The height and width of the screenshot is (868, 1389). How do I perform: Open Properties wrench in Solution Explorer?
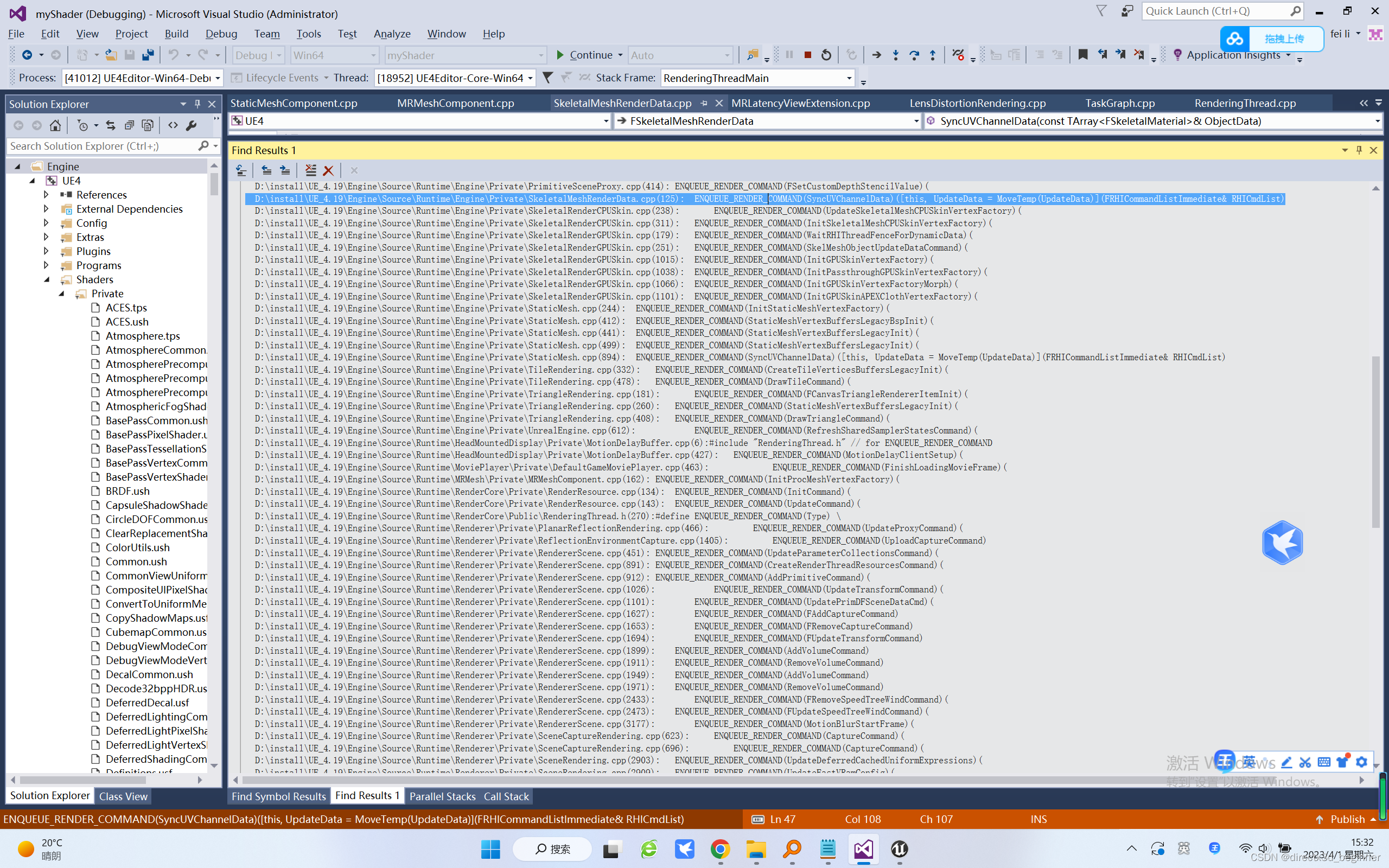tap(191, 125)
